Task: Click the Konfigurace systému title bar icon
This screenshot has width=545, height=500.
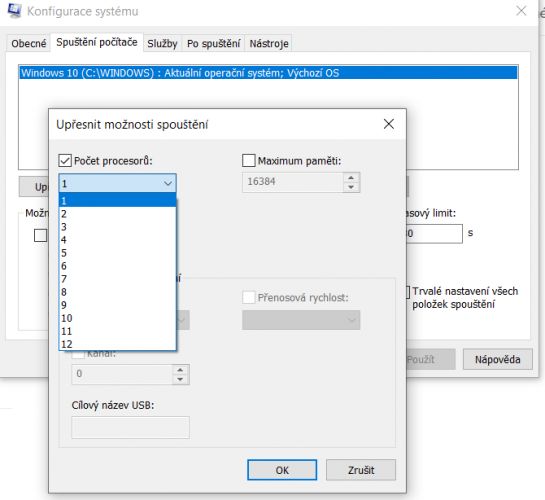Action: click(x=14, y=10)
